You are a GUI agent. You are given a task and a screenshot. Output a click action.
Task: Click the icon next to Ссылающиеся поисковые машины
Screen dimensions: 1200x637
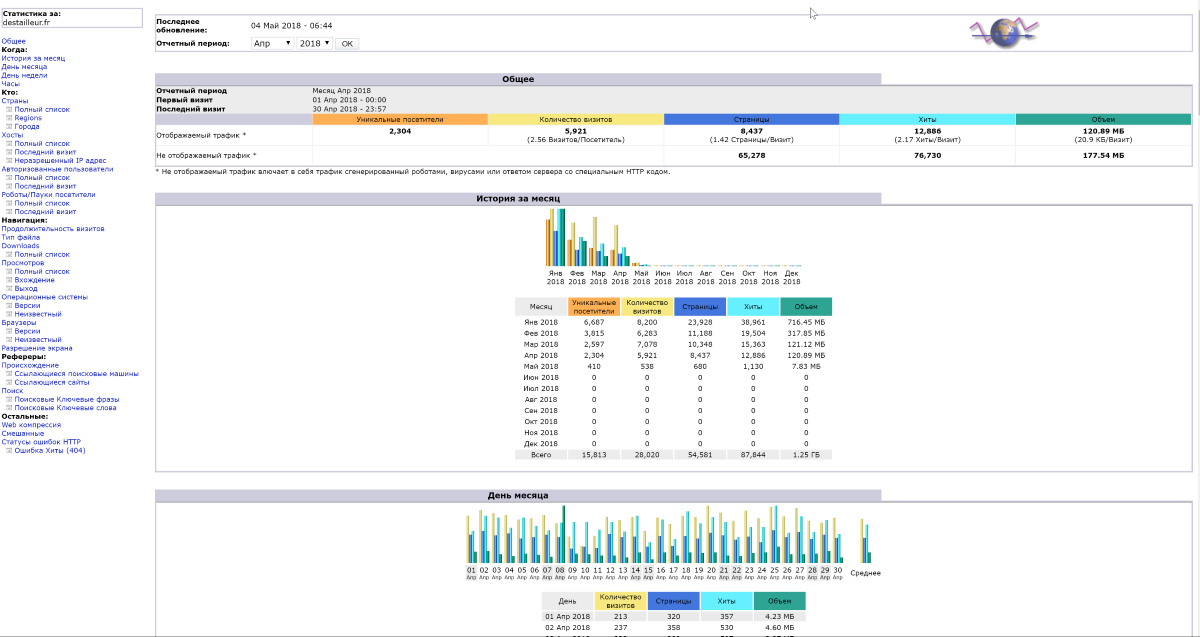9,374
